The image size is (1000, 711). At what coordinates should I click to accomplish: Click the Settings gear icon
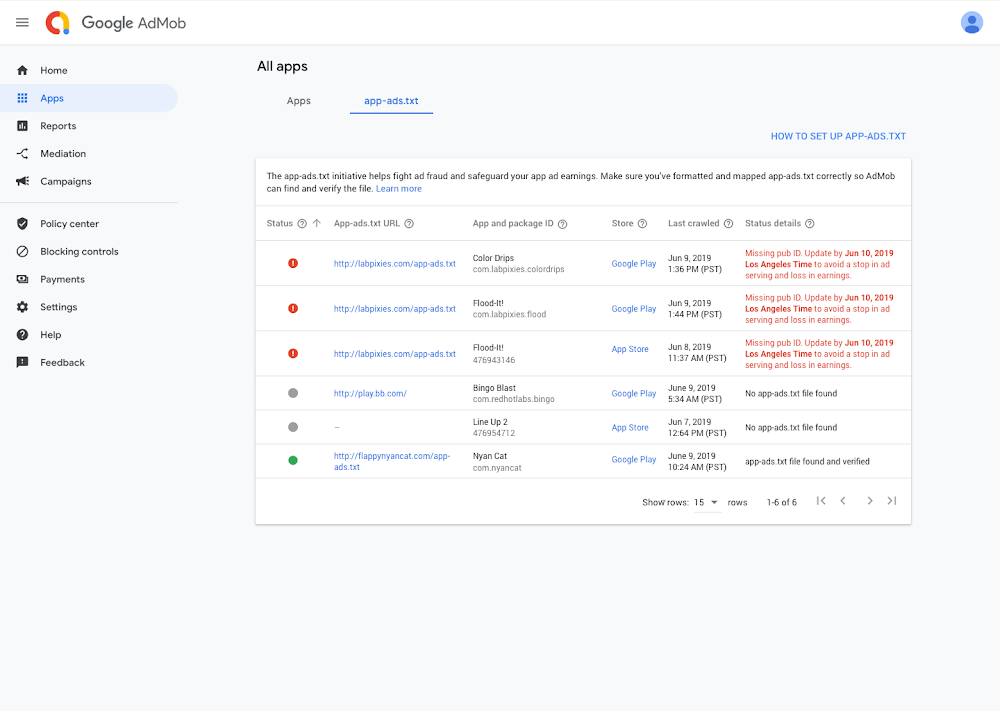[x=22, y=307]
